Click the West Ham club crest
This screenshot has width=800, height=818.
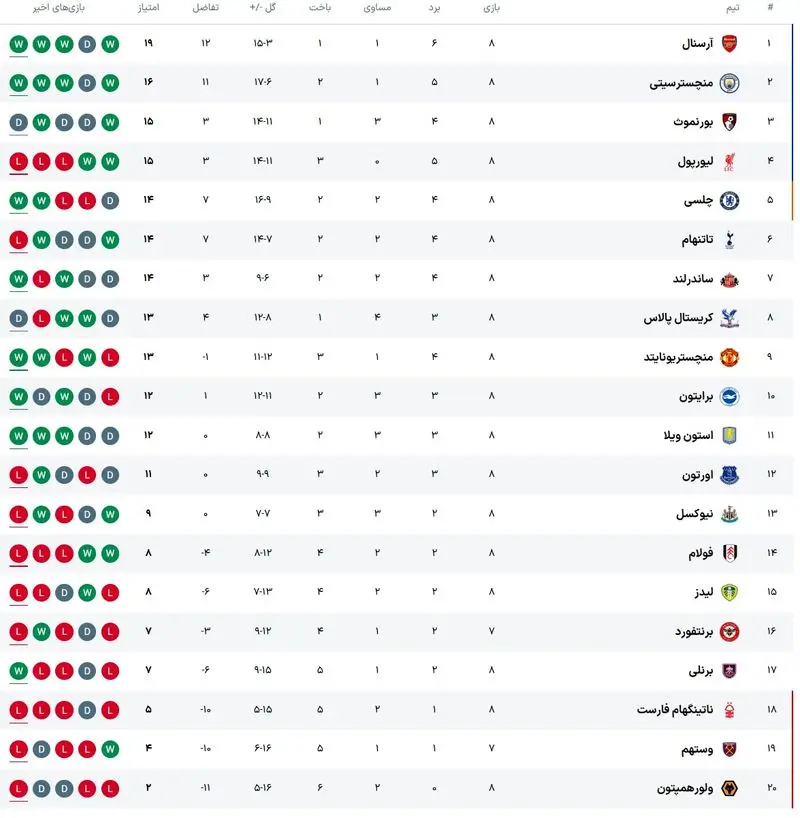(729, 749)
